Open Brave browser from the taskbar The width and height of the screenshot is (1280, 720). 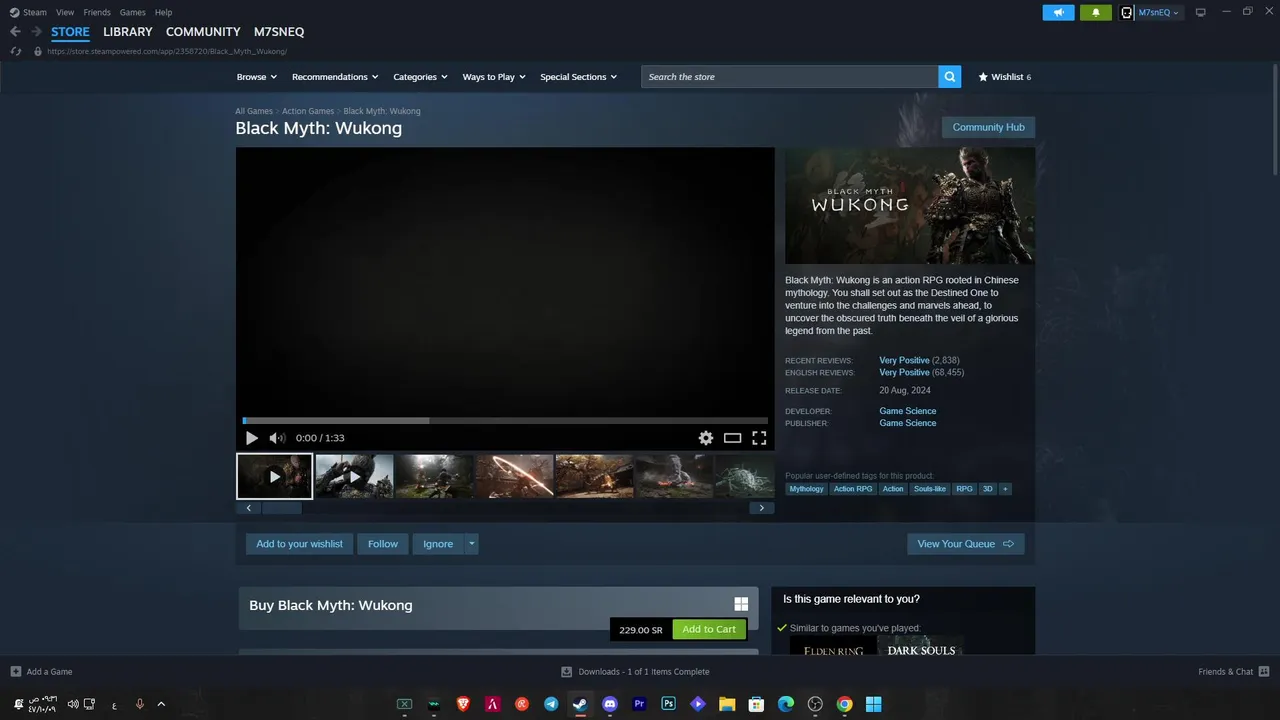463,704
